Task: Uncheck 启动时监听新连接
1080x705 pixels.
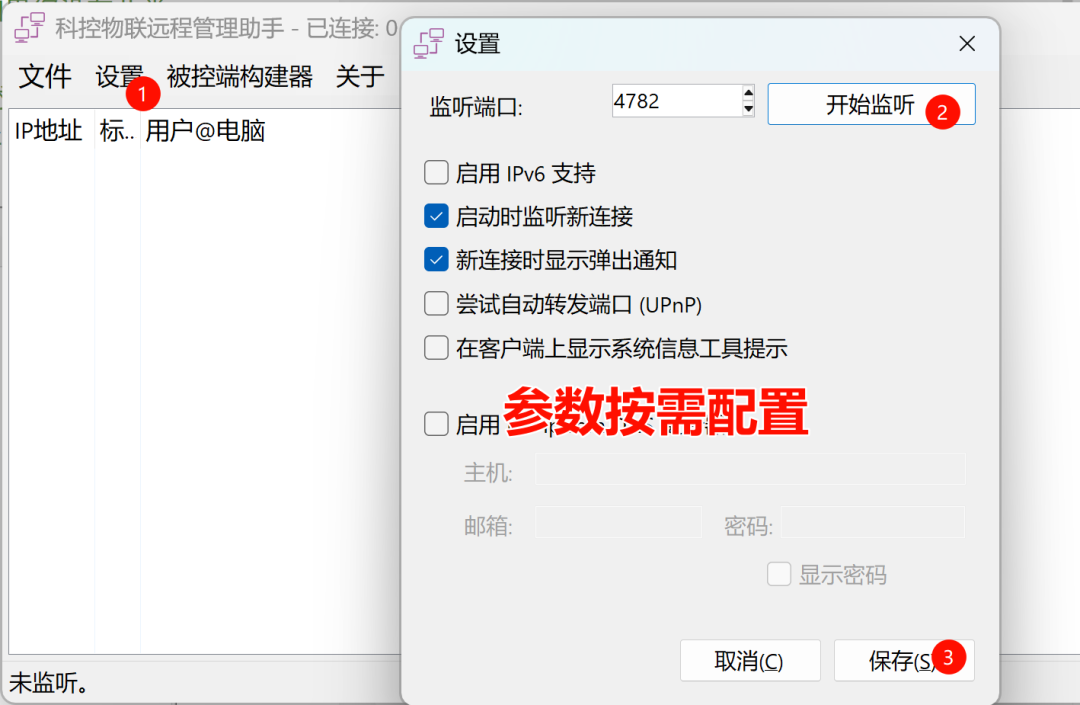Action: click(x=436, y=216)
